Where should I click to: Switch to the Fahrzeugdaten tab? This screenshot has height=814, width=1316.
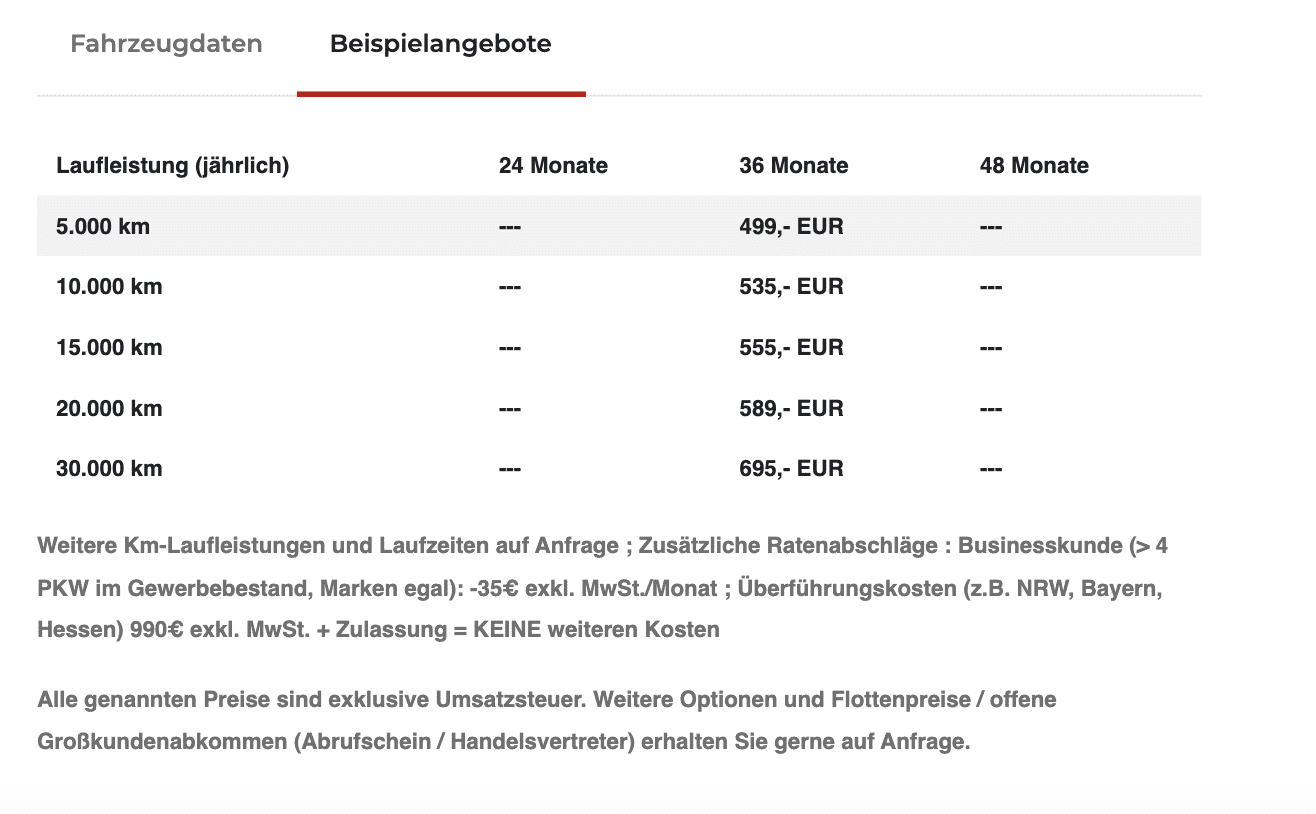coord(166,44)
